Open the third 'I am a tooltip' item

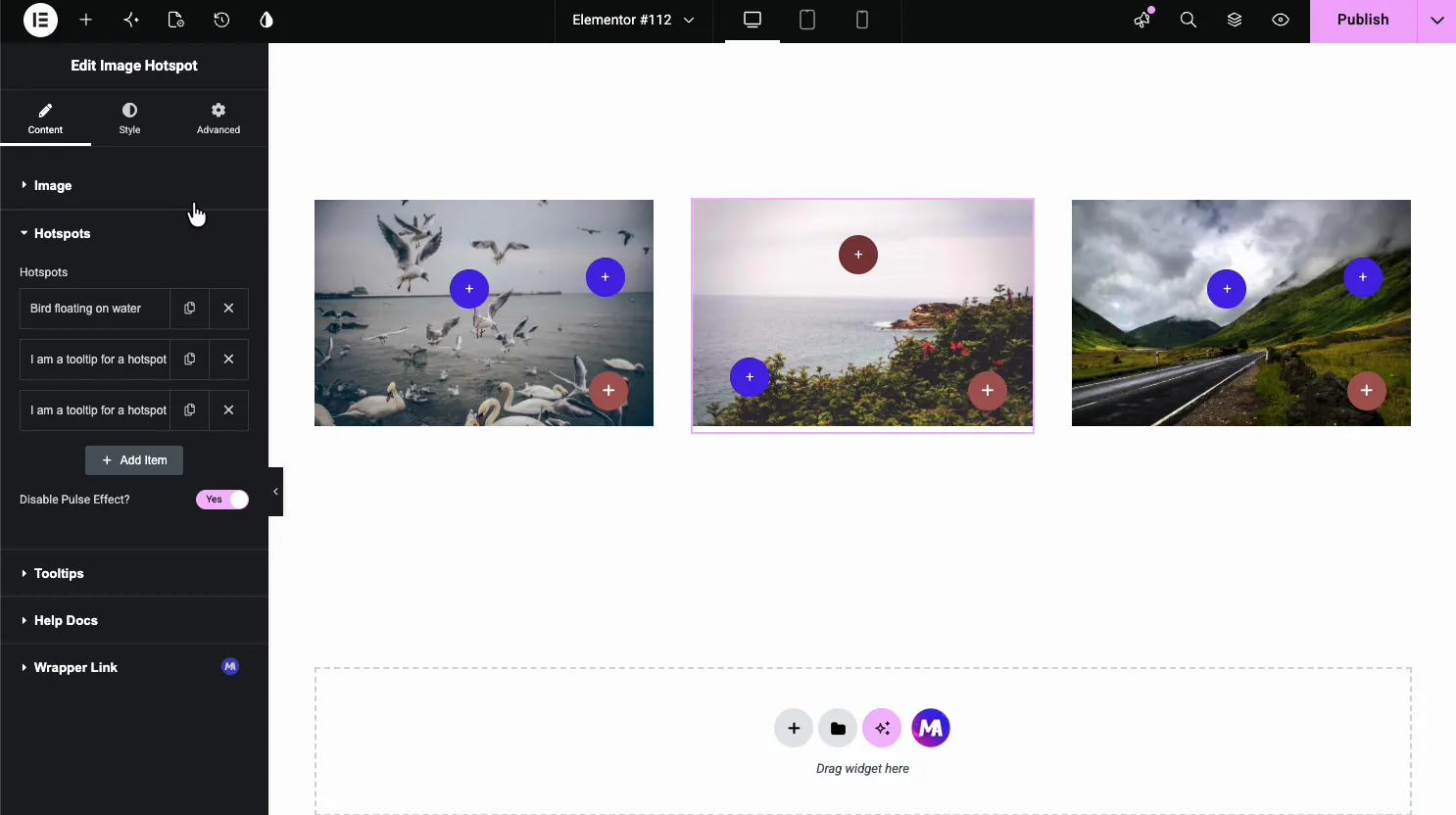click(95, 410)
